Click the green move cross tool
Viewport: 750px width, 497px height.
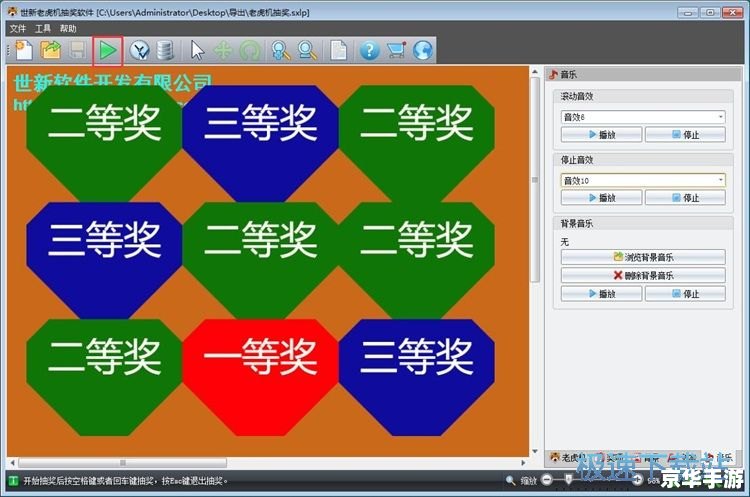coord(223,50)
